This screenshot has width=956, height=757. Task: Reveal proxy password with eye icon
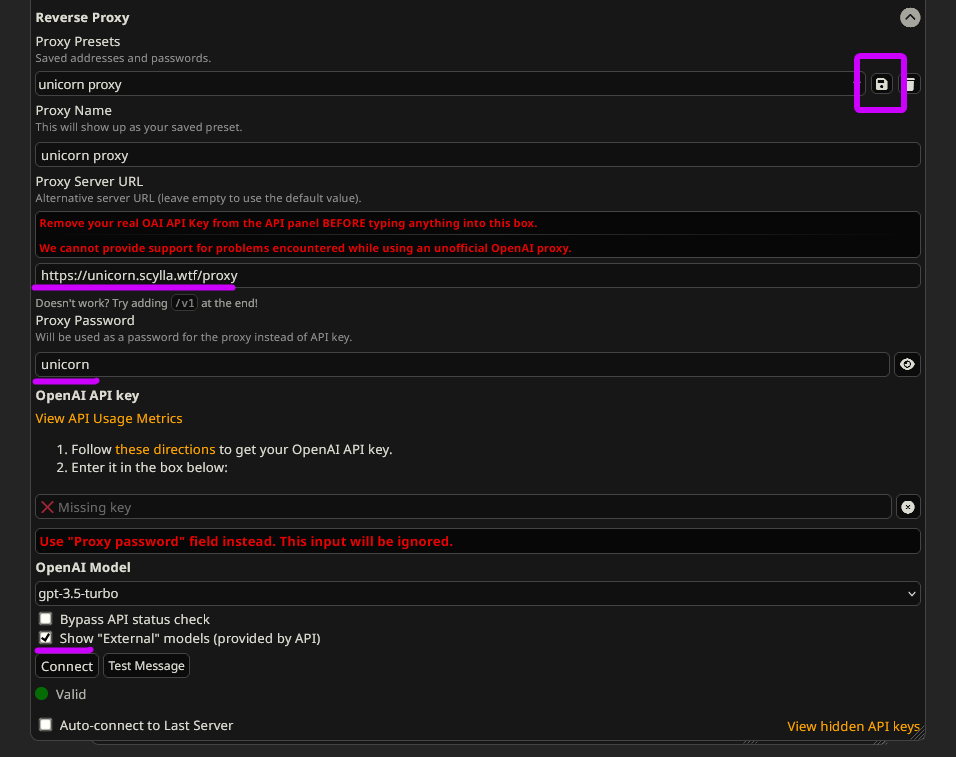coord(907,364)
